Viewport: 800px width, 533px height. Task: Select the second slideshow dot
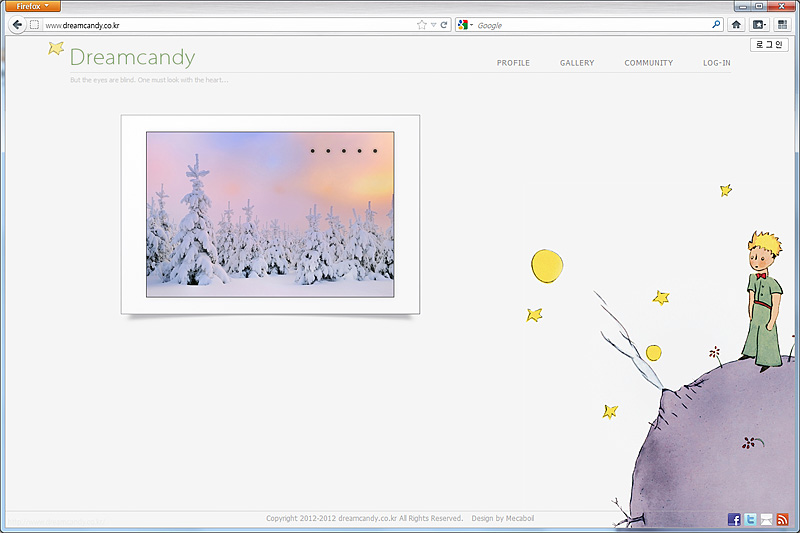pos(328,151)
